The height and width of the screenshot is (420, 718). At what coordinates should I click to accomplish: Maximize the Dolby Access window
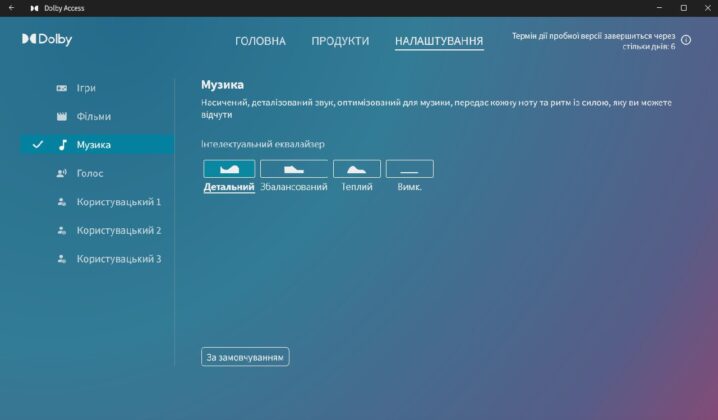[684, 8]
